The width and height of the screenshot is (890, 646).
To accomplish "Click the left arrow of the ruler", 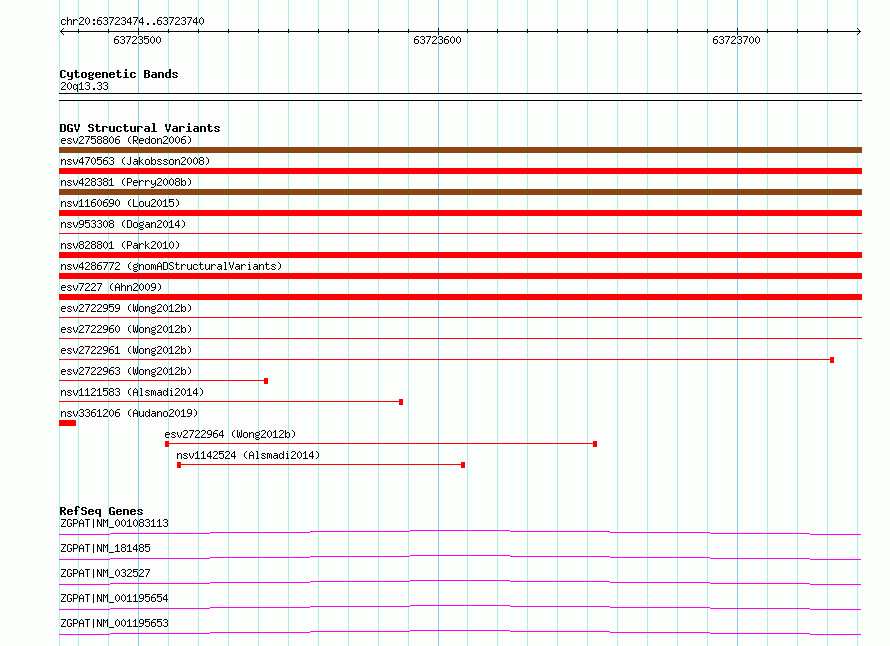I will coord(62,32).
